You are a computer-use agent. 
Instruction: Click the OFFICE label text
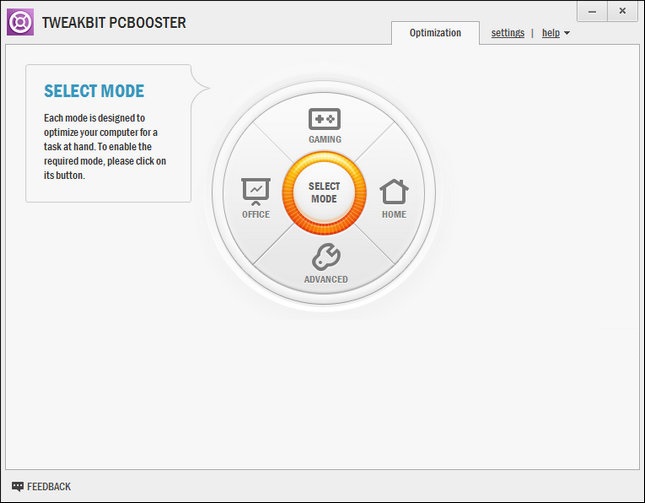(x=256, y=214)
